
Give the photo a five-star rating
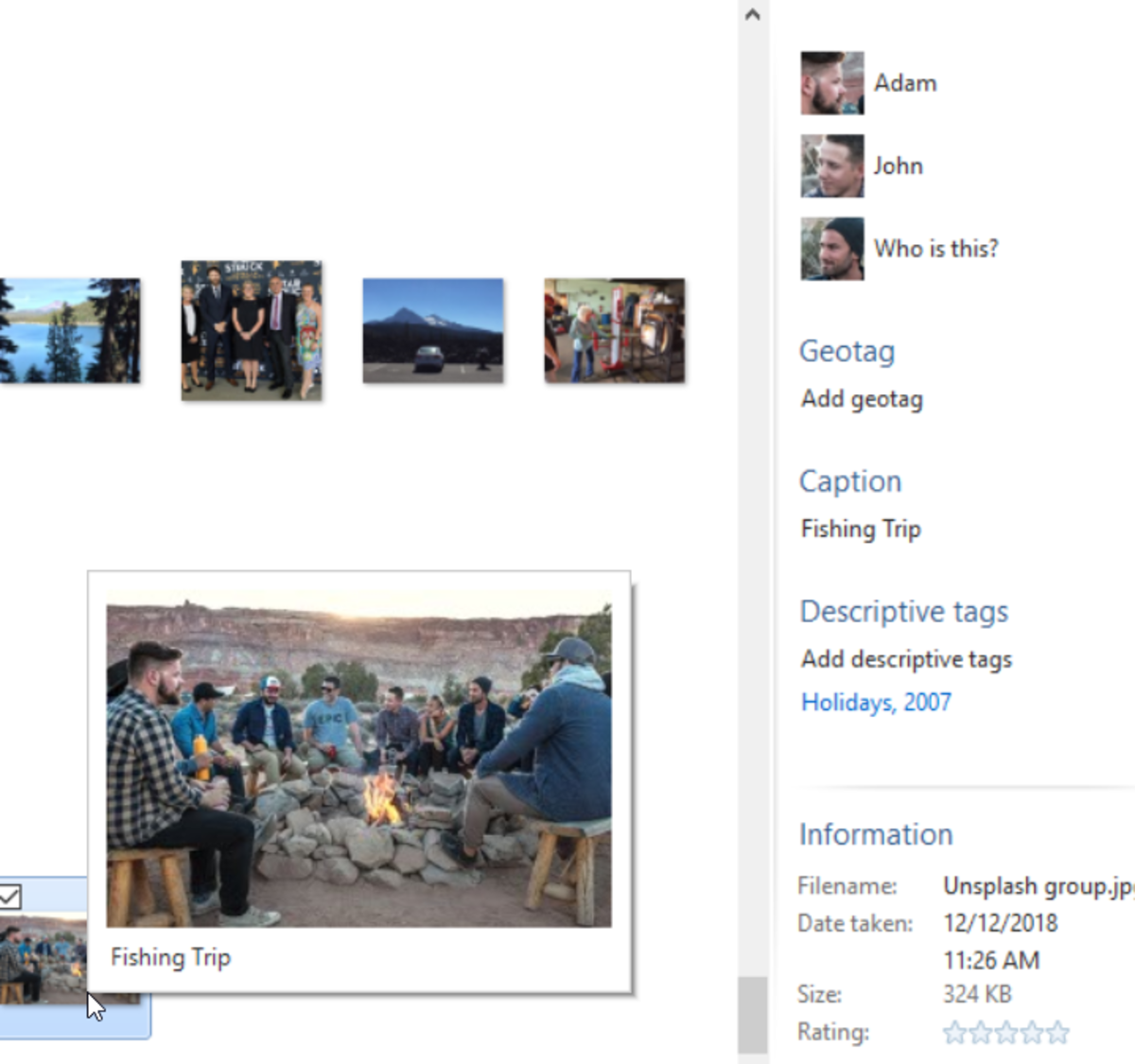point(1058,1033)
